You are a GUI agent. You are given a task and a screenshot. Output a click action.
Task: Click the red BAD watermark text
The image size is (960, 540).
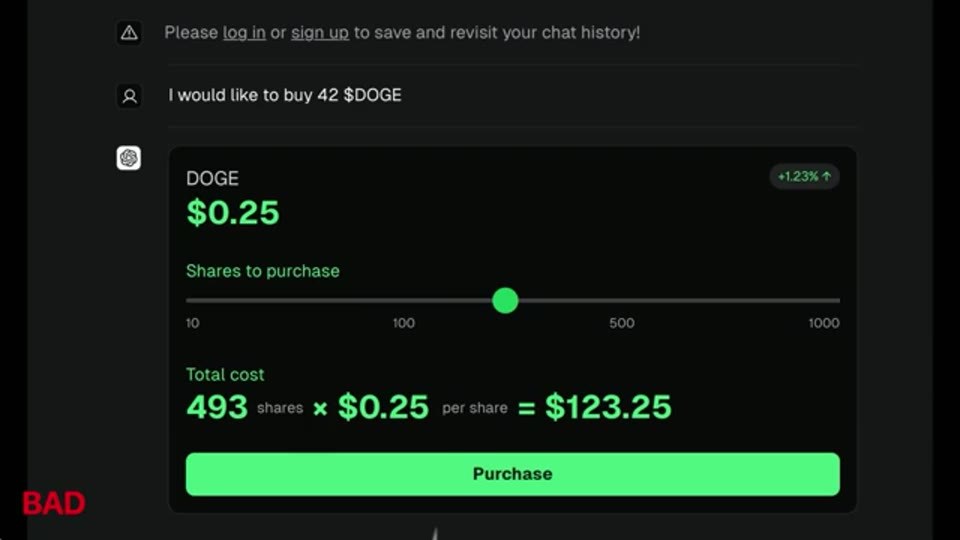pos(54,503)
